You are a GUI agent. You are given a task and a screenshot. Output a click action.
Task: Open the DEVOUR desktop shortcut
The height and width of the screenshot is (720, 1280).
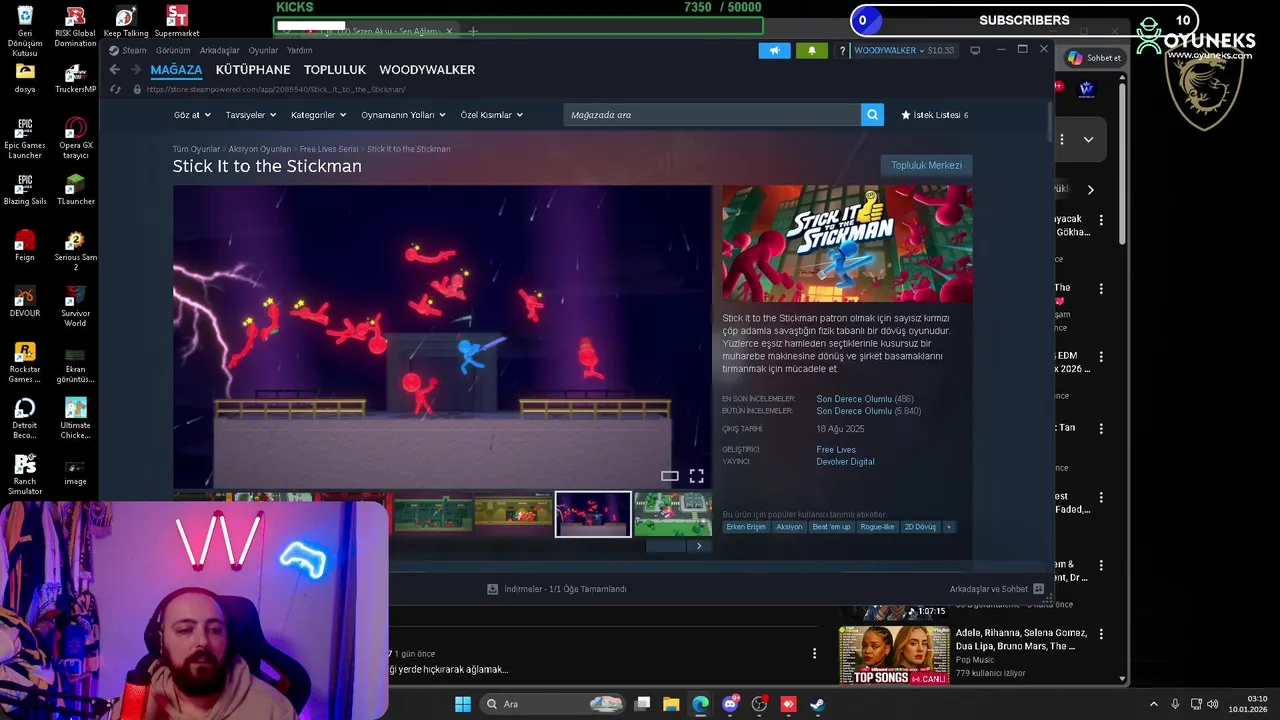25,302
